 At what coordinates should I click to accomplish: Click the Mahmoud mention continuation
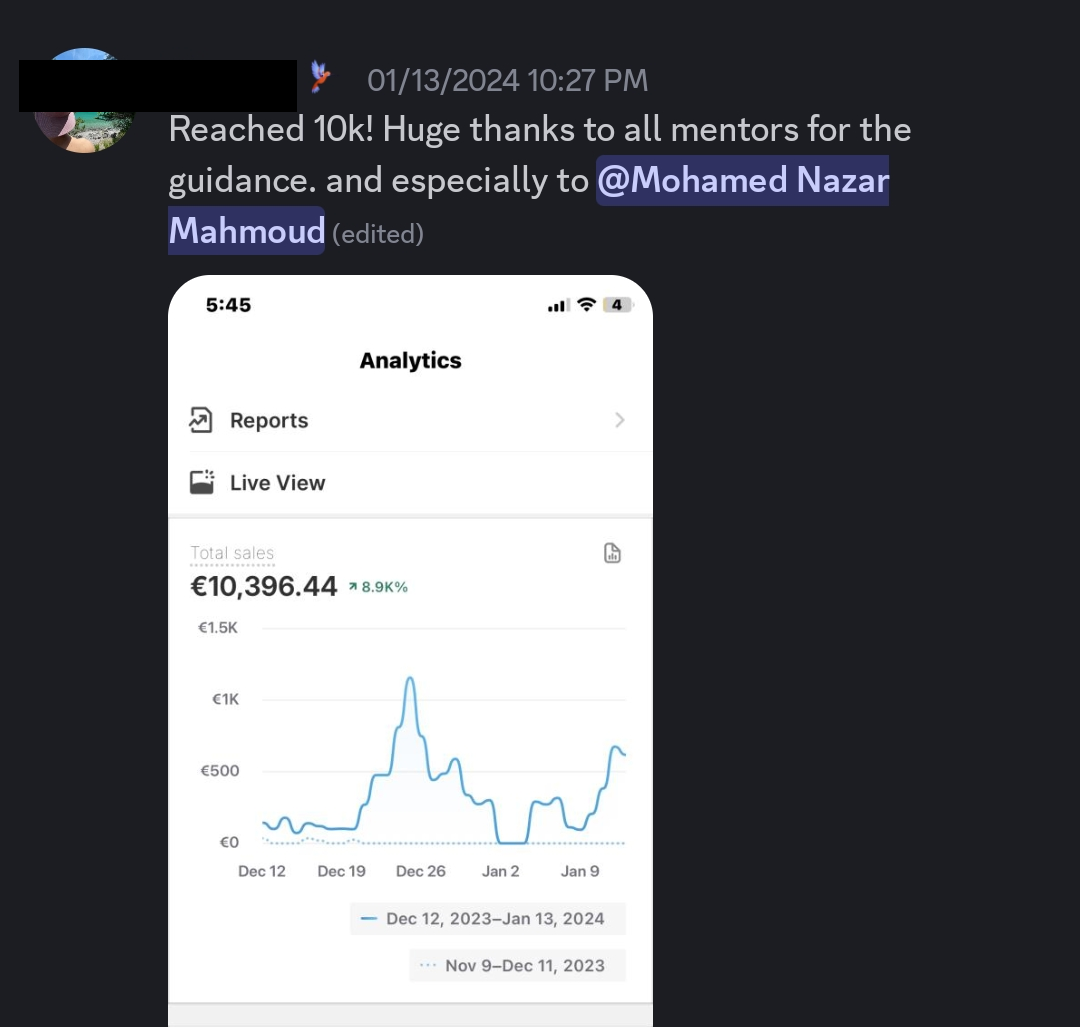[247, 231]
